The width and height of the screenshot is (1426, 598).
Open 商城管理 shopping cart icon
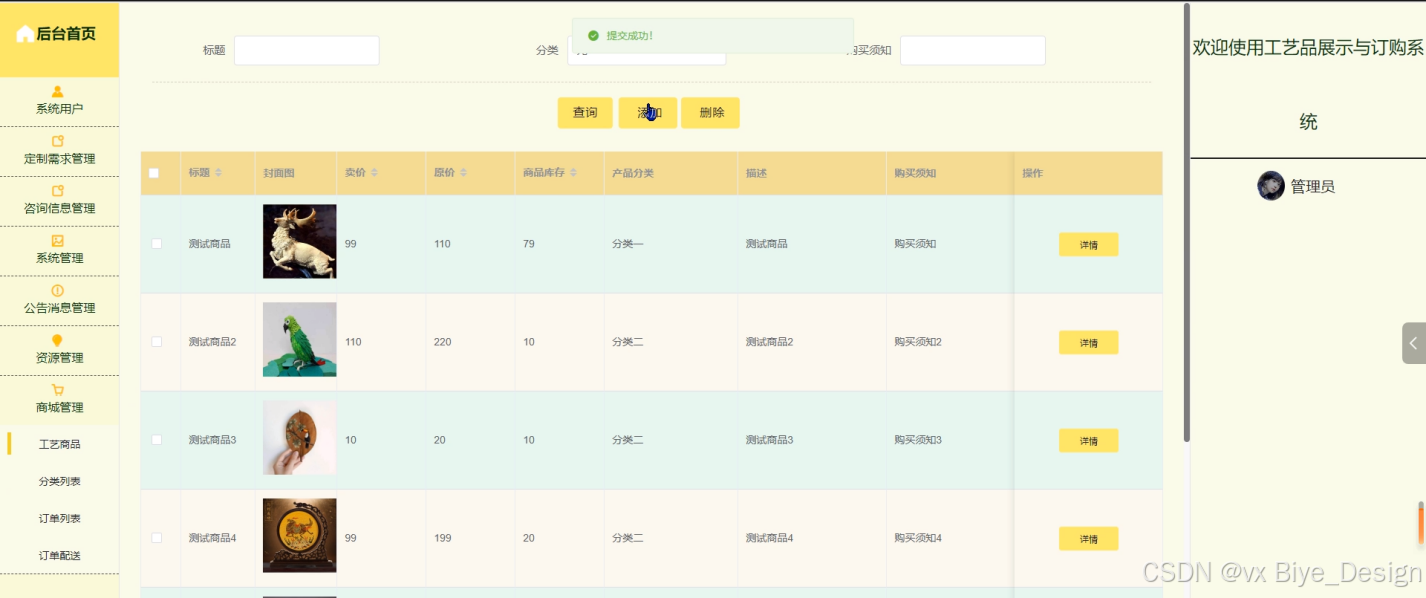57,390
